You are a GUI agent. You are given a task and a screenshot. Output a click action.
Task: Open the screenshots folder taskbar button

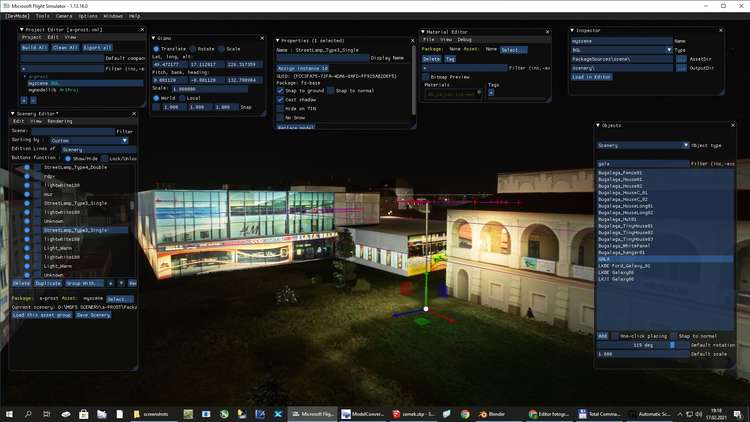[152, 414]
